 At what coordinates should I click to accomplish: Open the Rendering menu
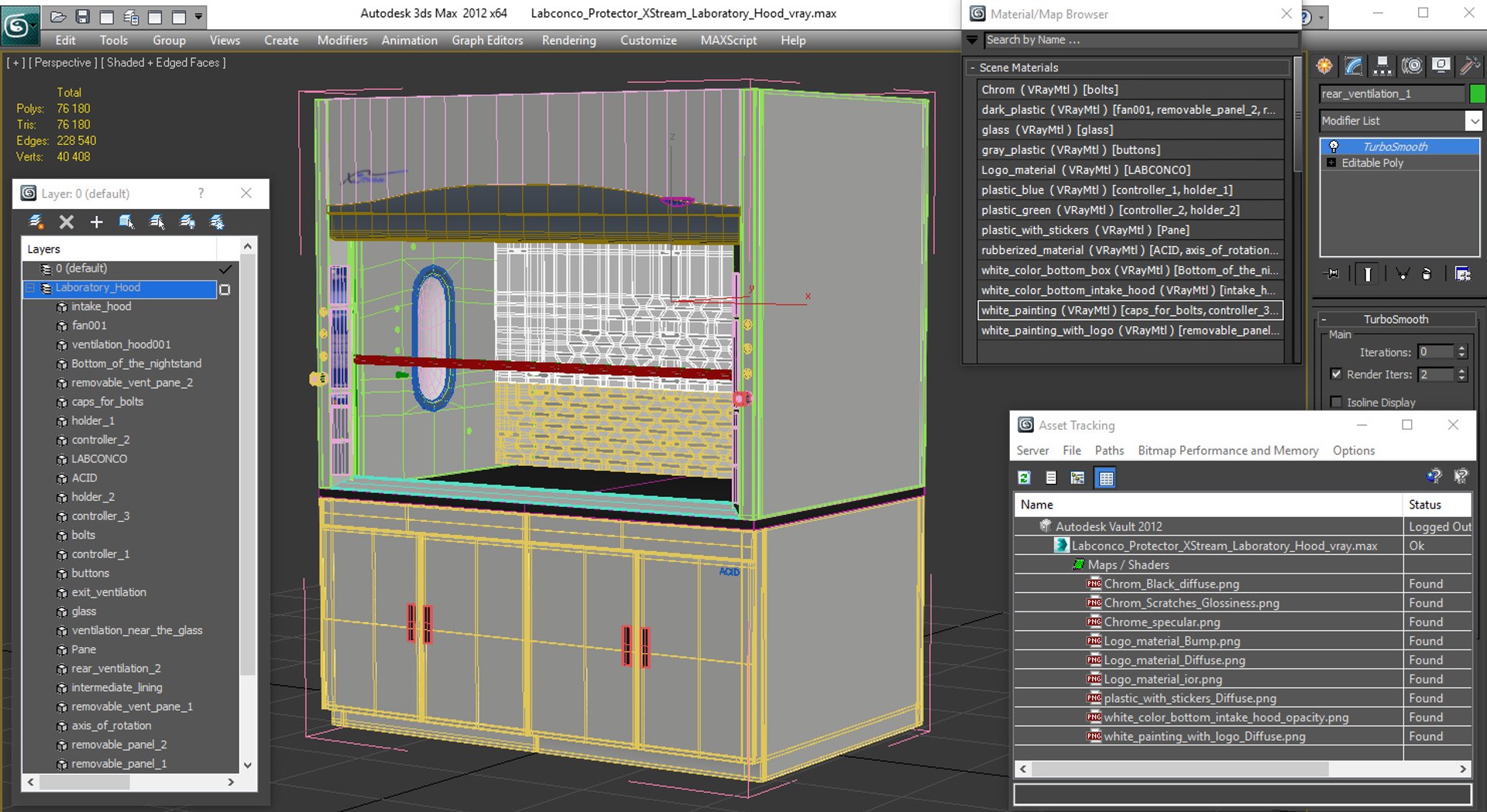click(568, 40)
